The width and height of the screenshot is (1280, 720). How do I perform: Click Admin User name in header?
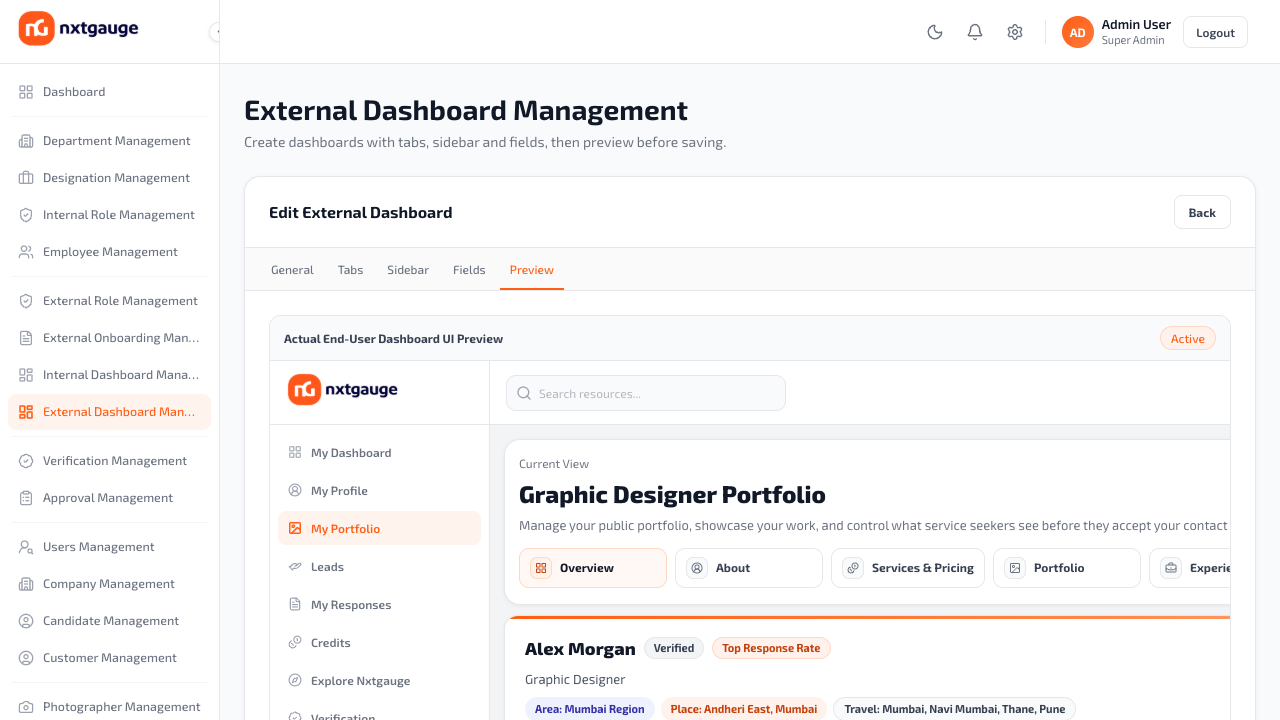[1136, 25]
